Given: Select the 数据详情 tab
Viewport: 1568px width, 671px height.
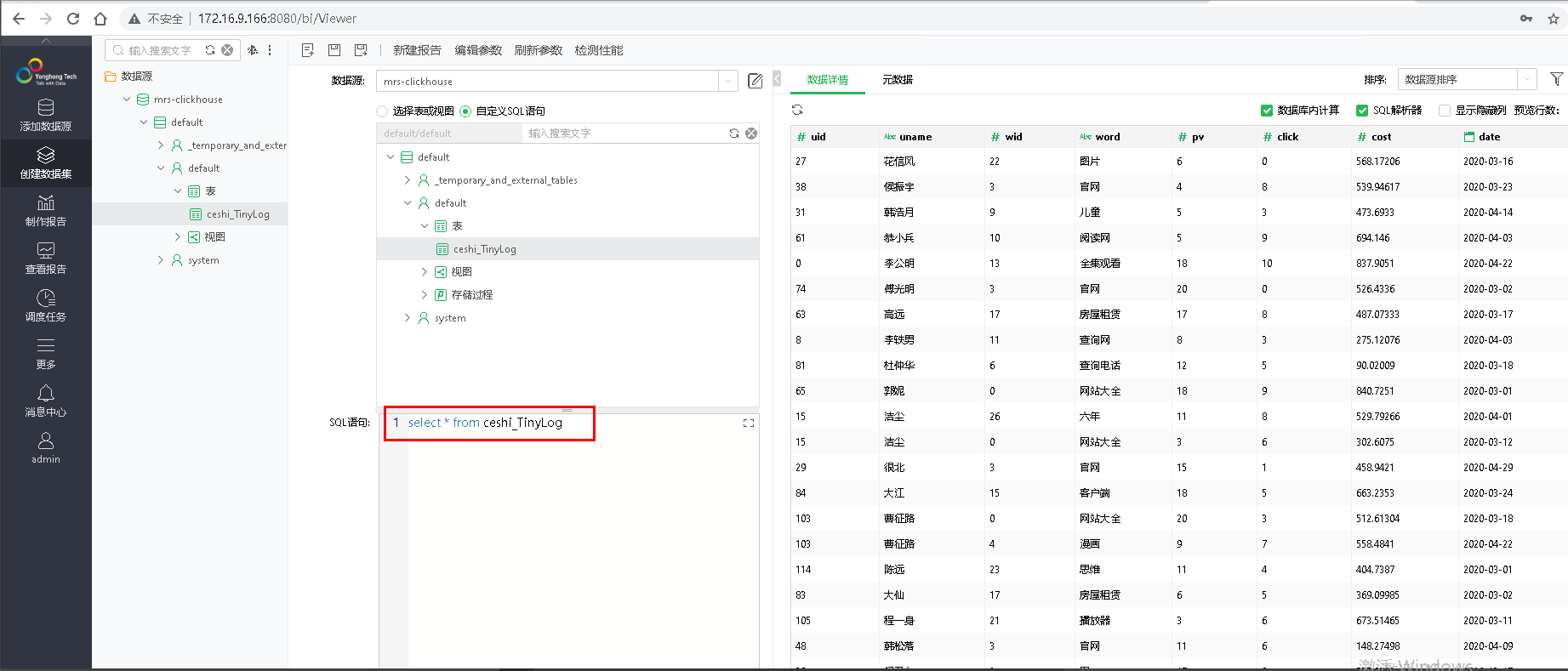Looking at the screenshot, I should tap(827, 80).
